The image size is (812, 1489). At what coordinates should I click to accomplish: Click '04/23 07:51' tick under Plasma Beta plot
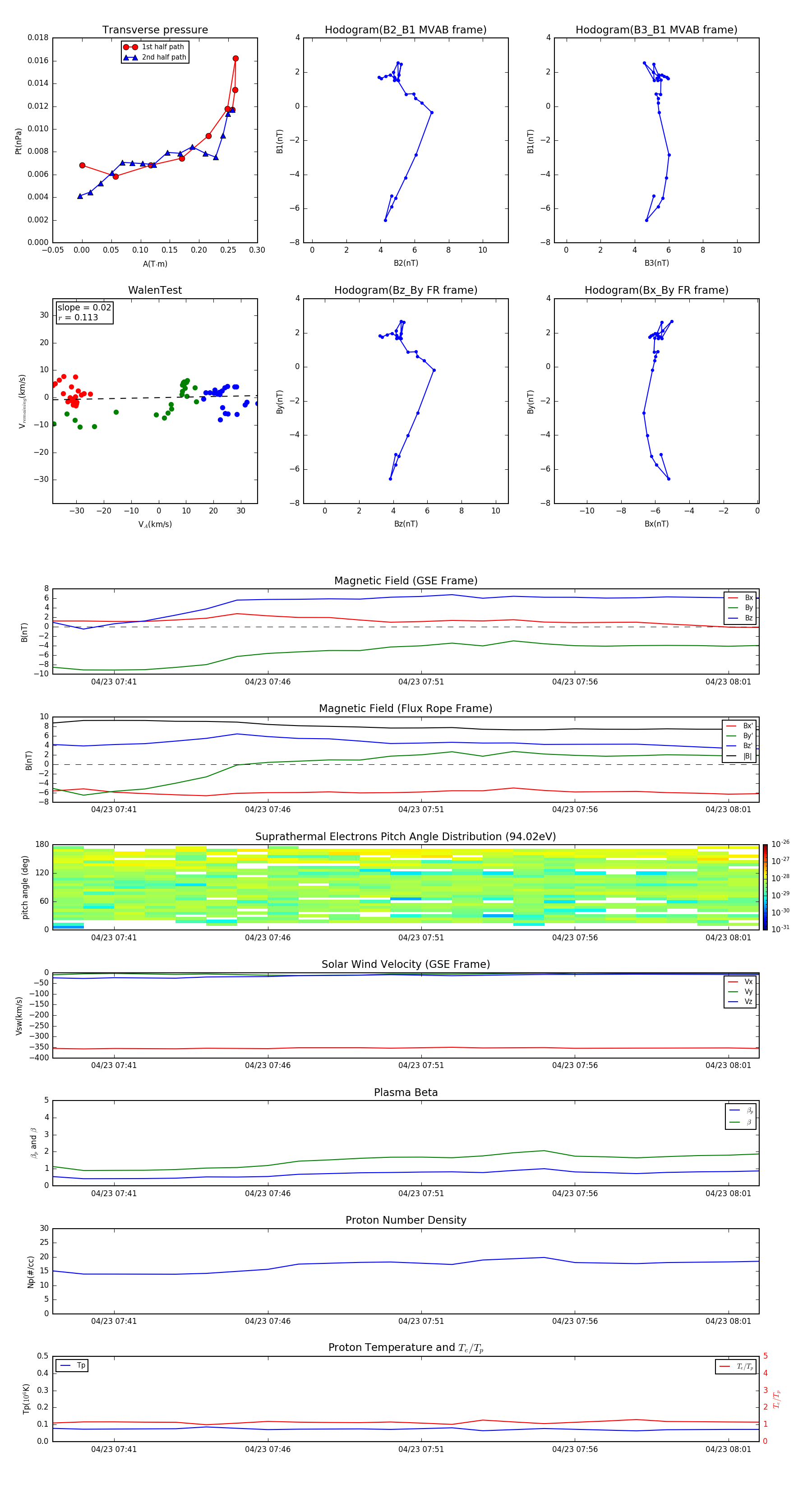[421, 1193]
